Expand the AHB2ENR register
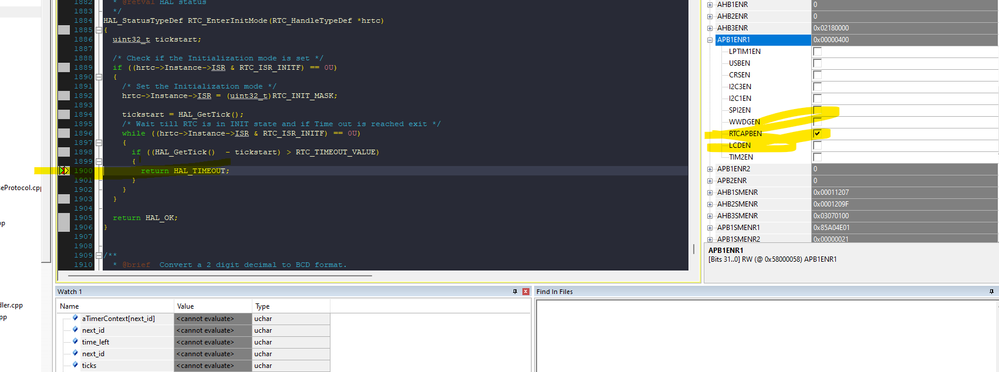The height and width of the screenshot is (372, 999). tap(710, 16)
